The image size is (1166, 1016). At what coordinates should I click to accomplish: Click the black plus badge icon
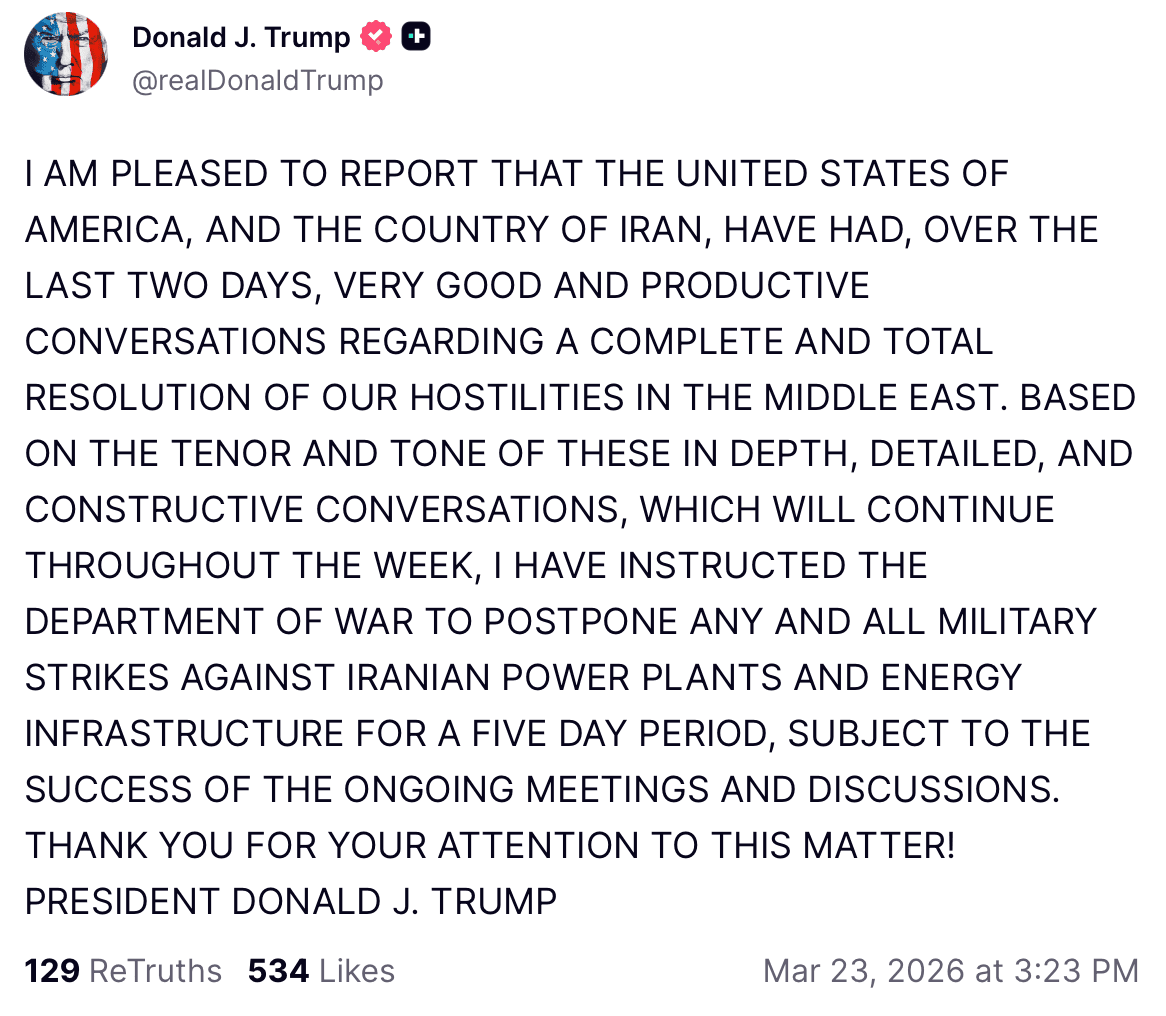point(415,38)
